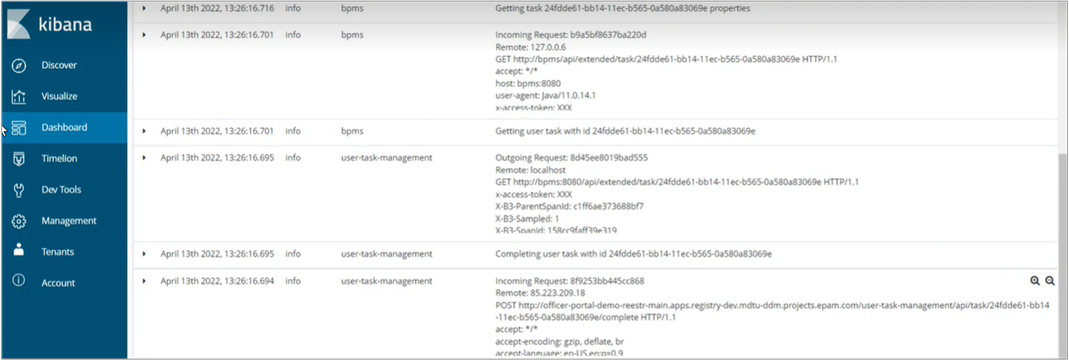Expand the Completing user task row
The image size is (1069, 360).
144,254
